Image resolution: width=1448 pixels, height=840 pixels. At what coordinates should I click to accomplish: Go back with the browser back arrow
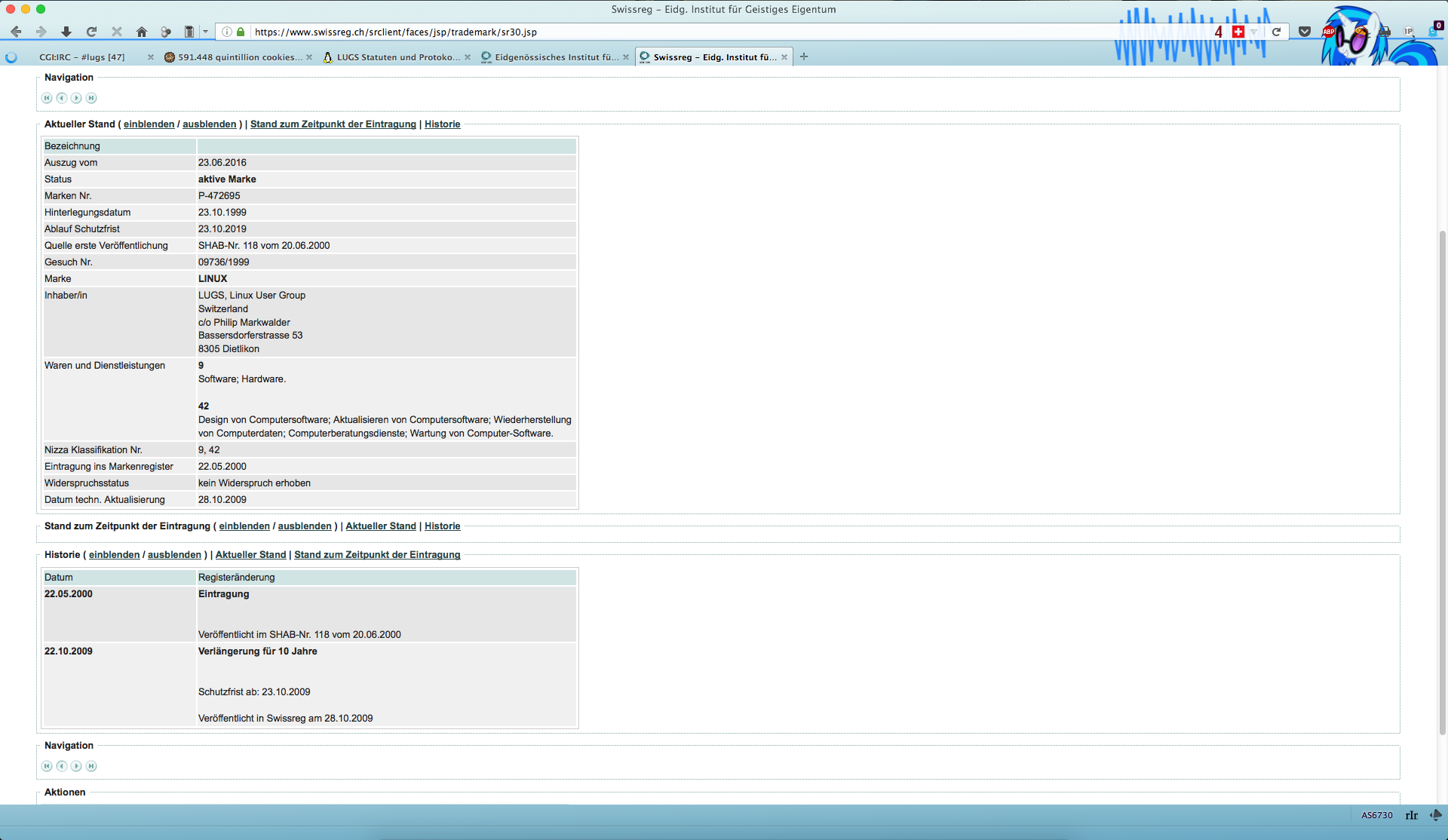coord(16,32)
